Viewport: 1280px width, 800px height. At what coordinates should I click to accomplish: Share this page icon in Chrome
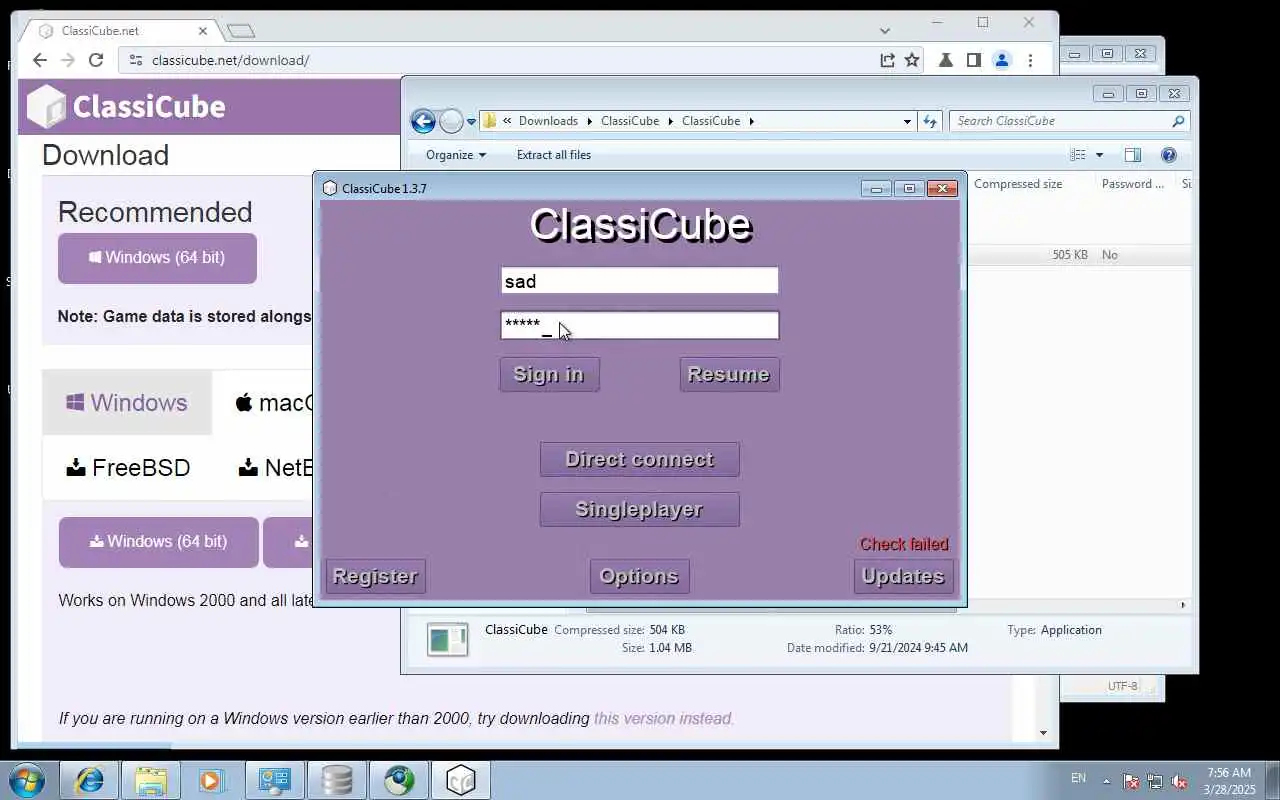[x=887, y=60]
